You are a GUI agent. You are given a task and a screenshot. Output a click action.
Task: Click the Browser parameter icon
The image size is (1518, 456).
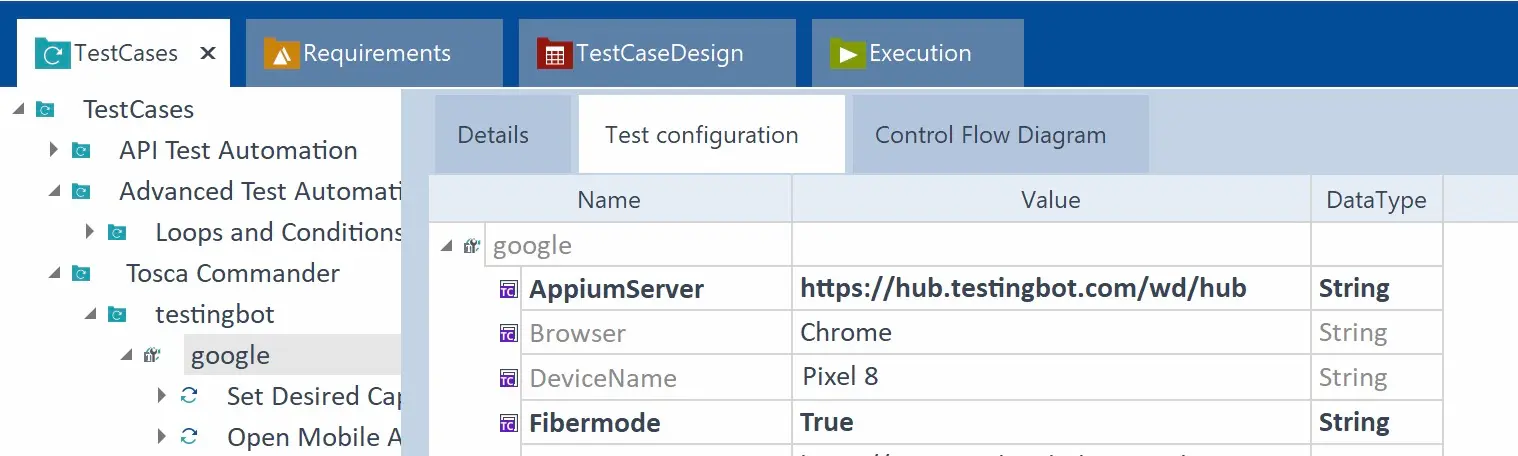tap(509, 334)
